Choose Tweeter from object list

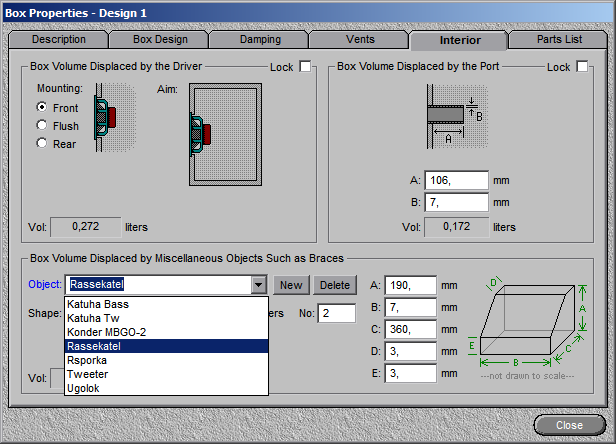coord(167,374)
